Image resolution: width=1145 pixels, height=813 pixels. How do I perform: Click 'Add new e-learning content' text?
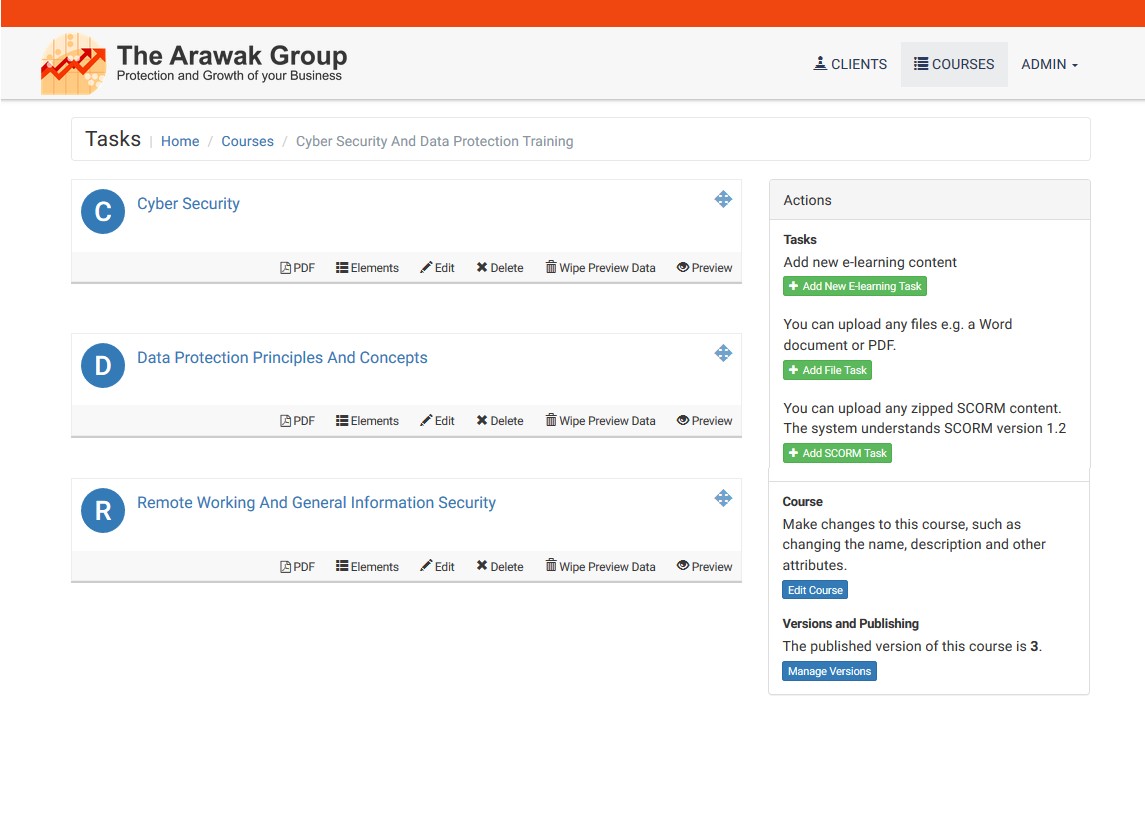coord(870,262)
